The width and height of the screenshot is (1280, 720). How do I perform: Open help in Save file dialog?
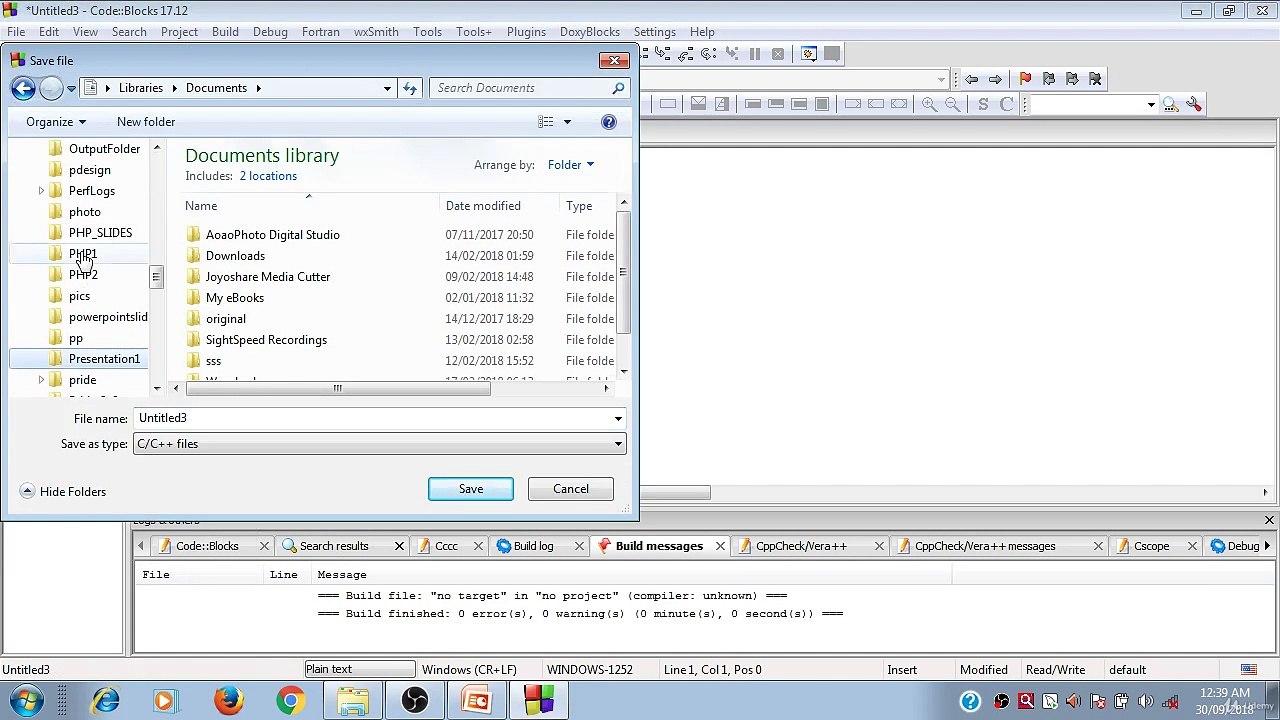coord(608,122)
